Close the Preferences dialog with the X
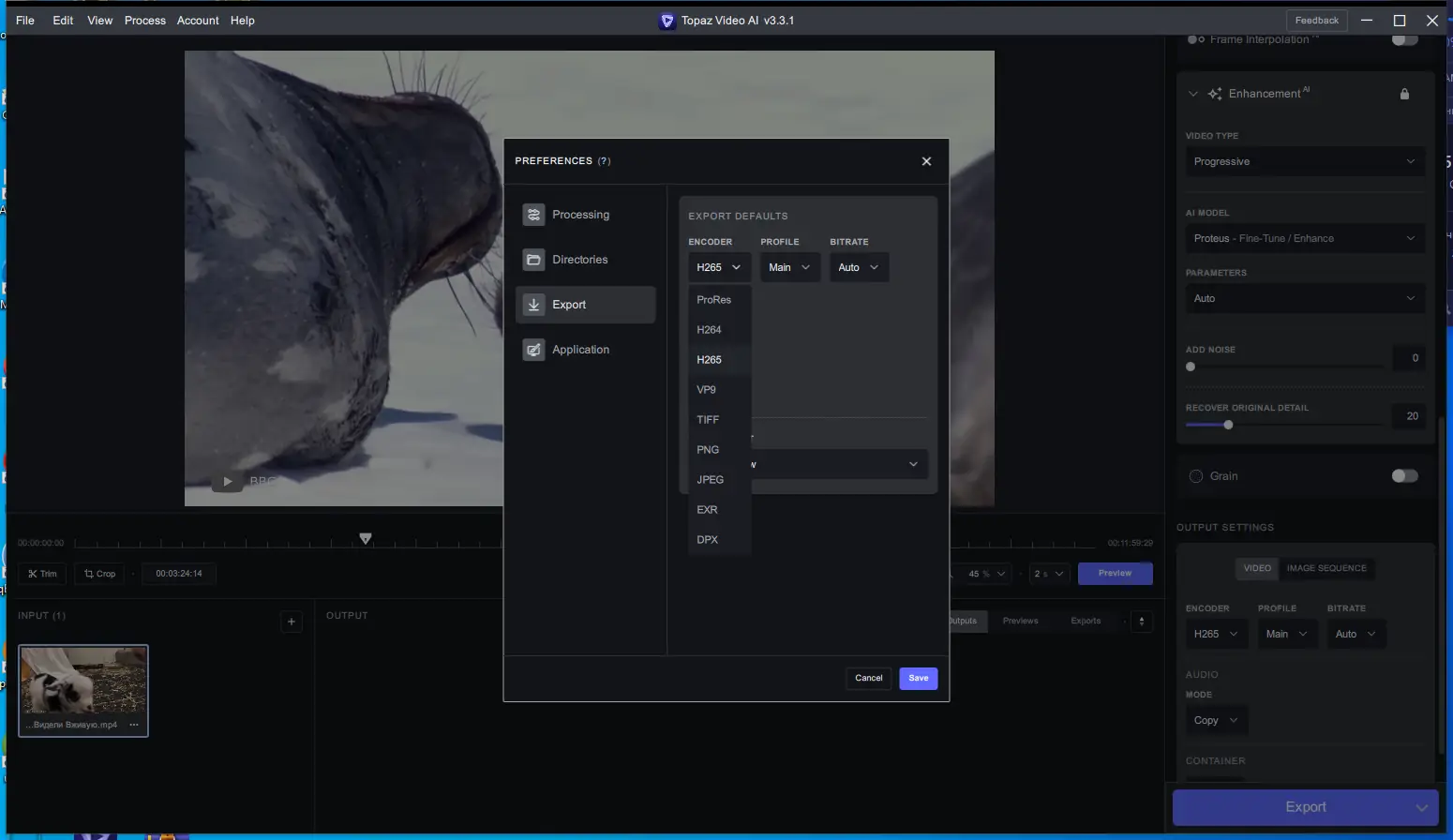The width and height of the screenshot is (1453, 840). [926, 161]
